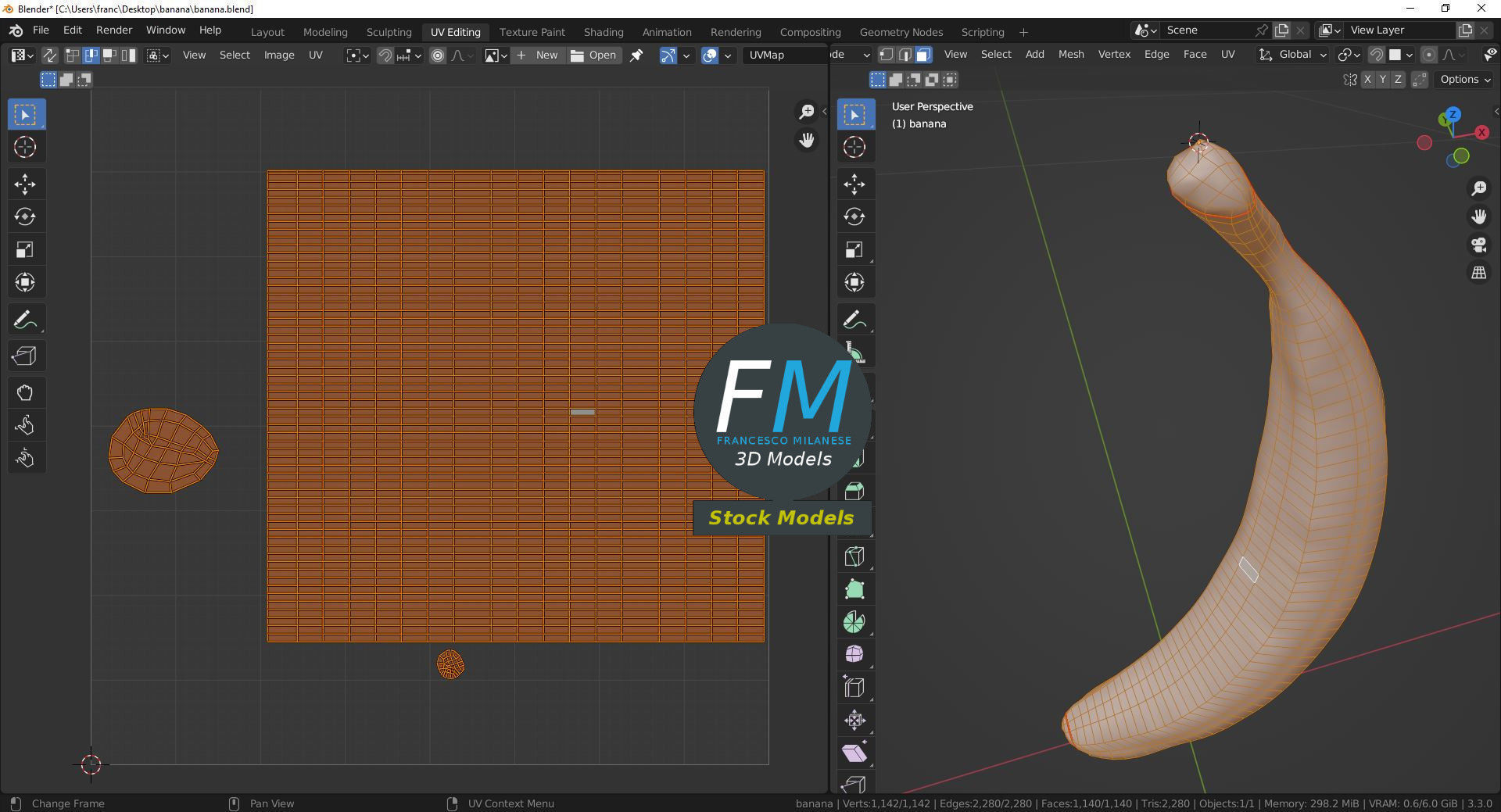Add a new workspace with plus button
The width and height of the screenshot is (1501, 812).
click(x=1023, y=32)
